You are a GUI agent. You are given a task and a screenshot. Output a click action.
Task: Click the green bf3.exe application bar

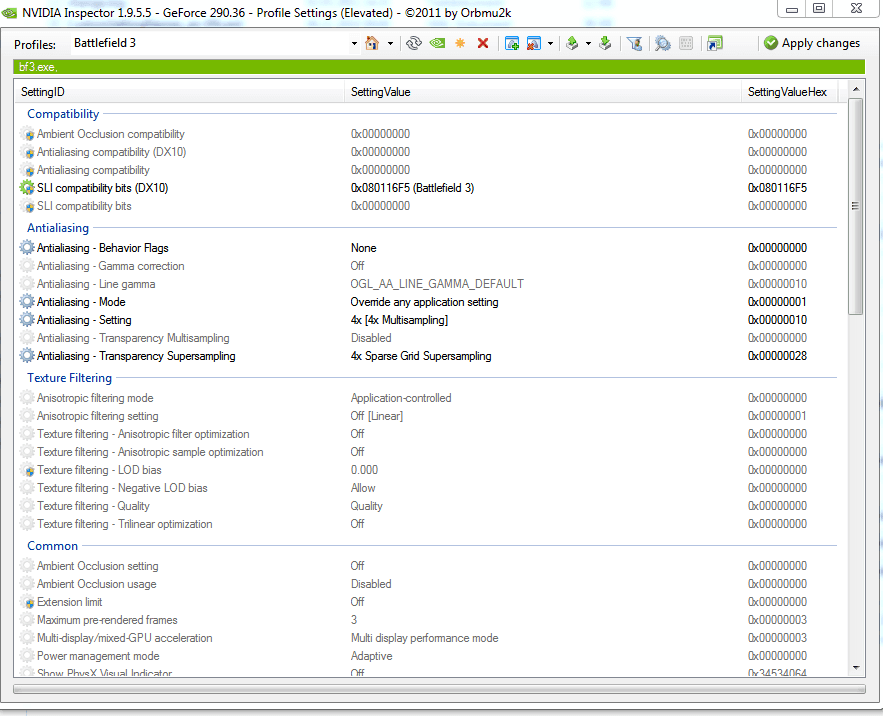[x=439, y=66]
